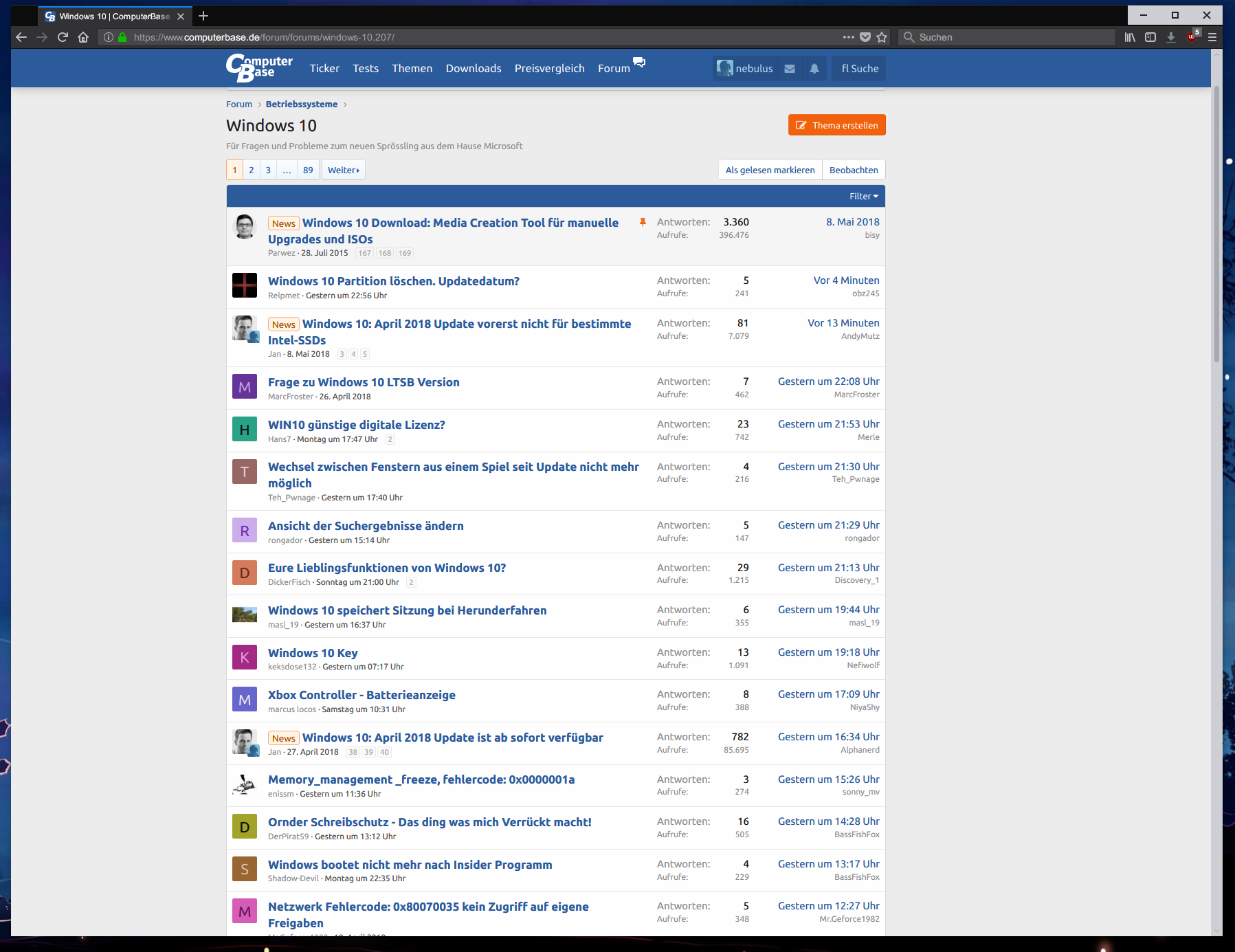Click Relpmet's red cross avatar
This screenshot has width=1235, height=952.
245,285
